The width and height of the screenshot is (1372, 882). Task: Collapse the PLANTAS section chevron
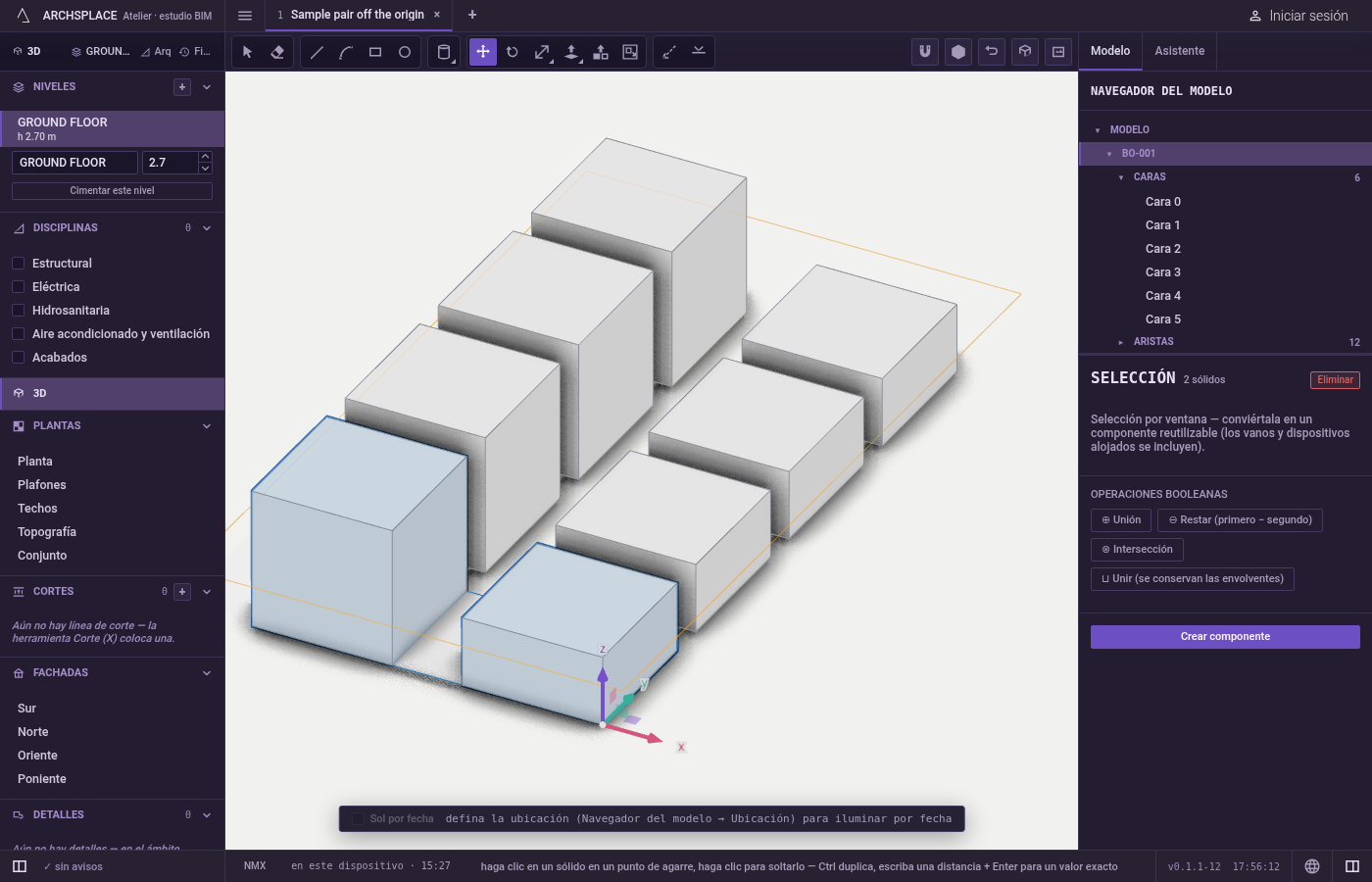pos(207,426)
